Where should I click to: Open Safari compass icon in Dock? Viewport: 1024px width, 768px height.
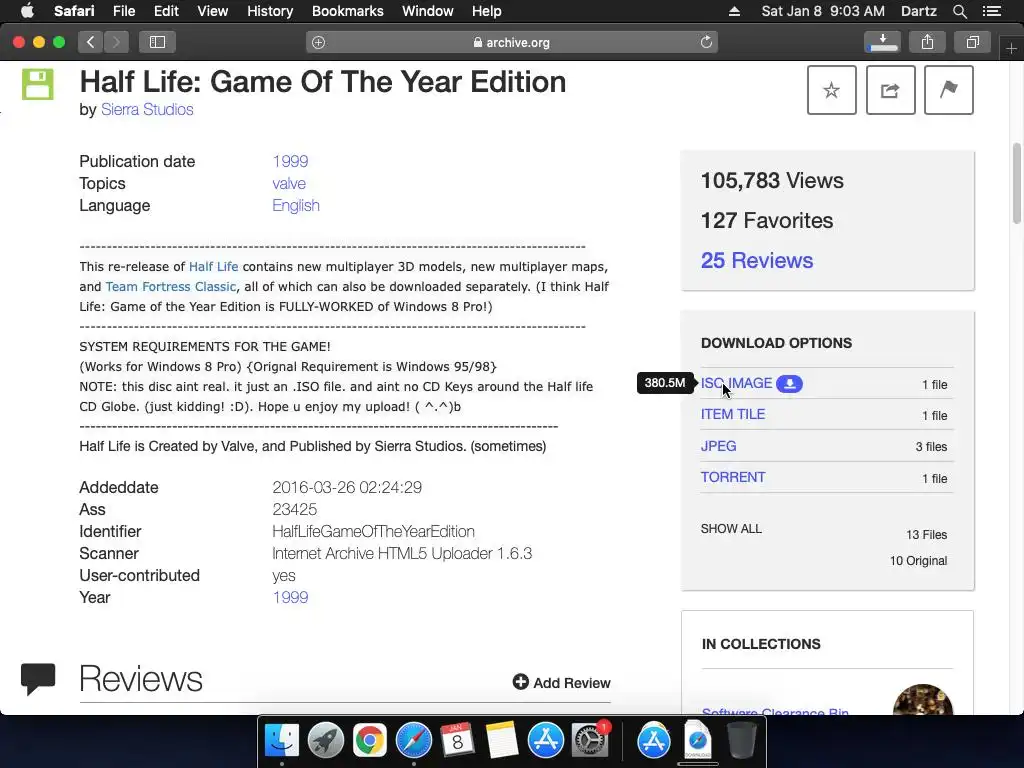coord(413,741)
